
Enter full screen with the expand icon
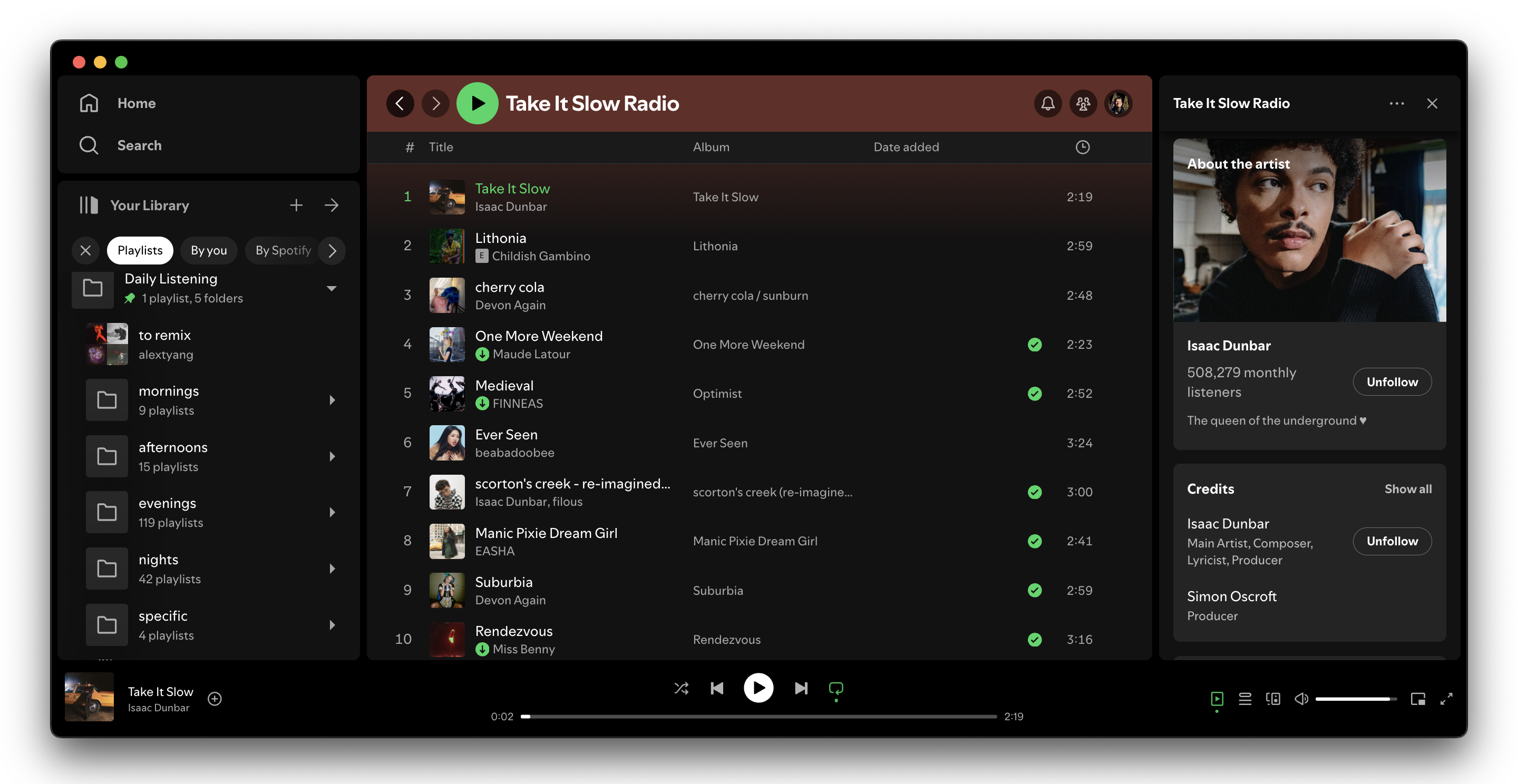click(1446, 699)
